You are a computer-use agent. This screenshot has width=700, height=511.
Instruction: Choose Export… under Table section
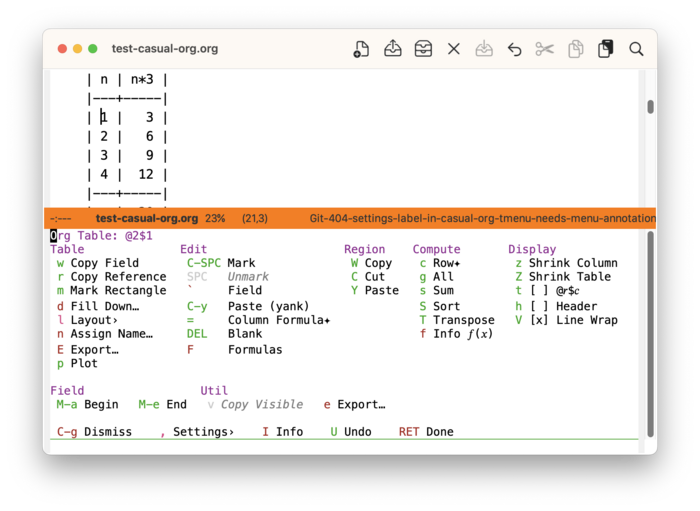(88, 349)
